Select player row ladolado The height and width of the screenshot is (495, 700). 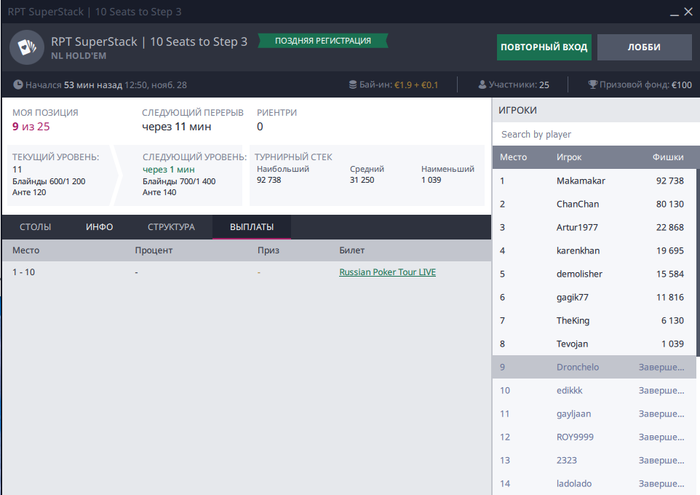click(x=594, y=483)
